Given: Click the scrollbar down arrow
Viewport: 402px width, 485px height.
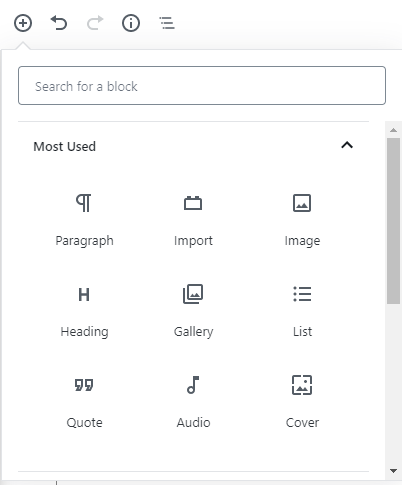Looking at the screenshot, I should [393, 471].
